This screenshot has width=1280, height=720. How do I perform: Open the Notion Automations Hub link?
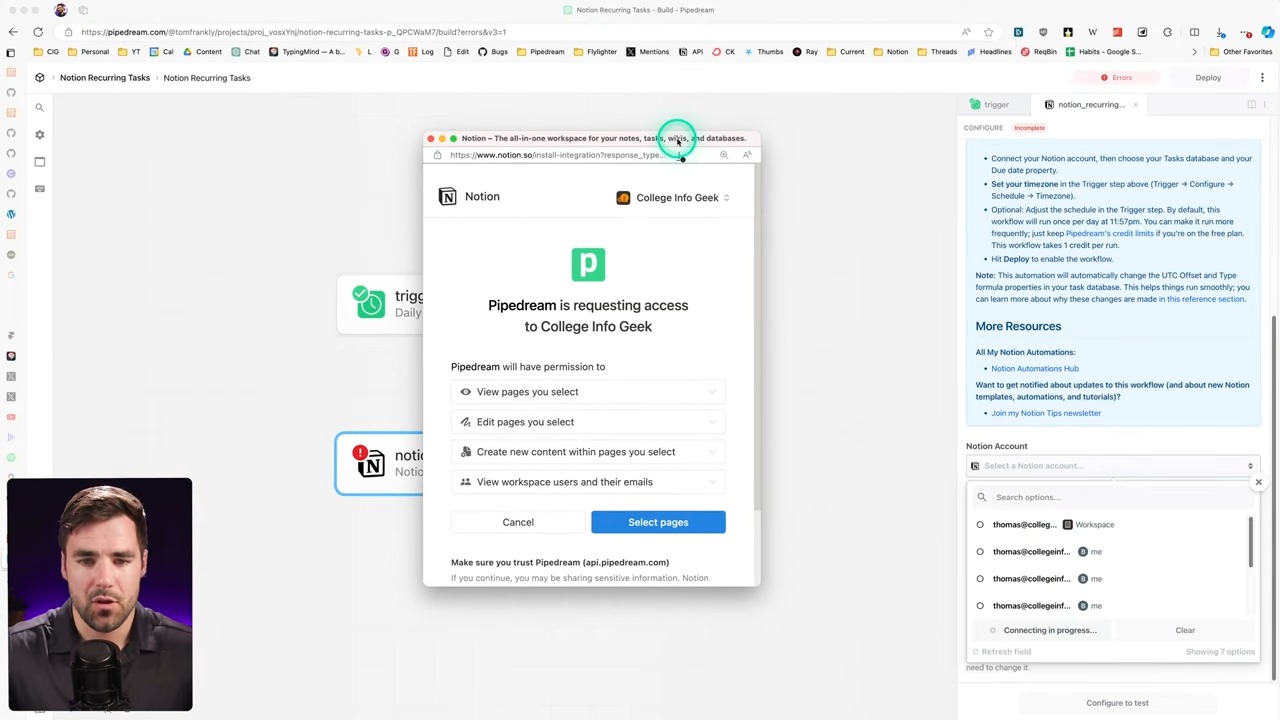(x=1034, y=369)
